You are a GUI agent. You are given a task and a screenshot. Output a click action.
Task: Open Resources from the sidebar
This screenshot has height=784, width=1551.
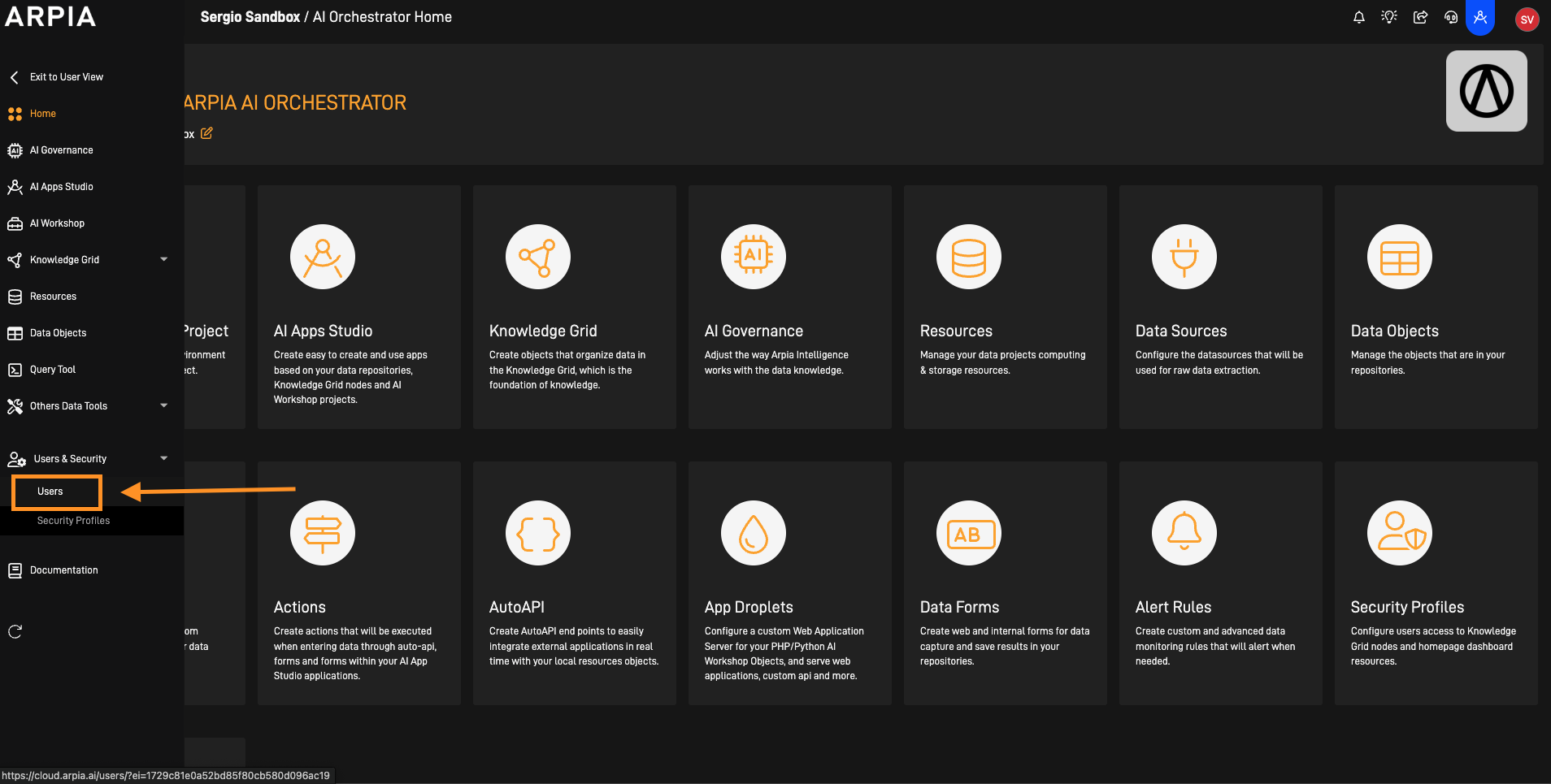[x=53, y=297]
